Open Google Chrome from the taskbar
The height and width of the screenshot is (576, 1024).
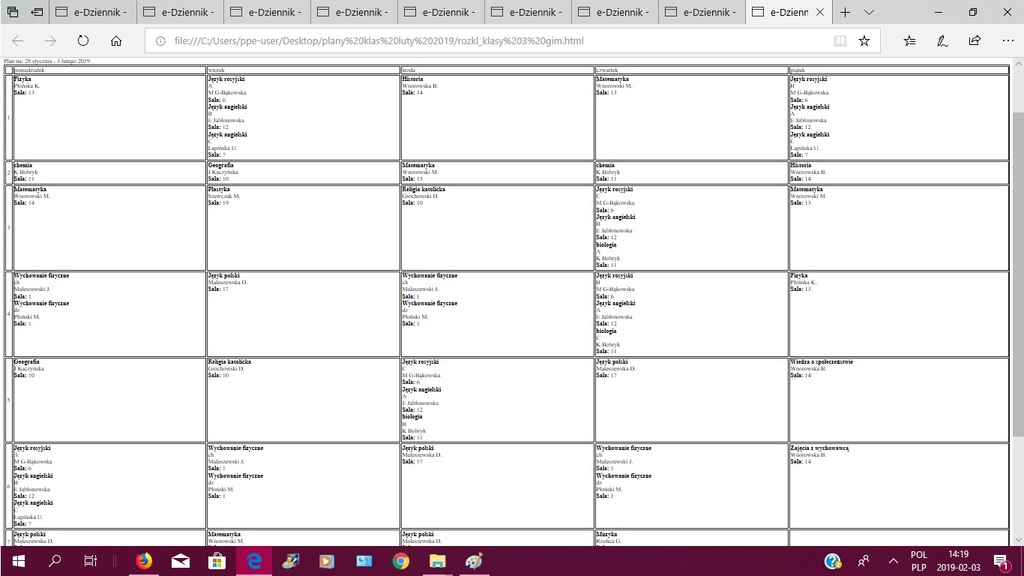click(x=400, y=561)
